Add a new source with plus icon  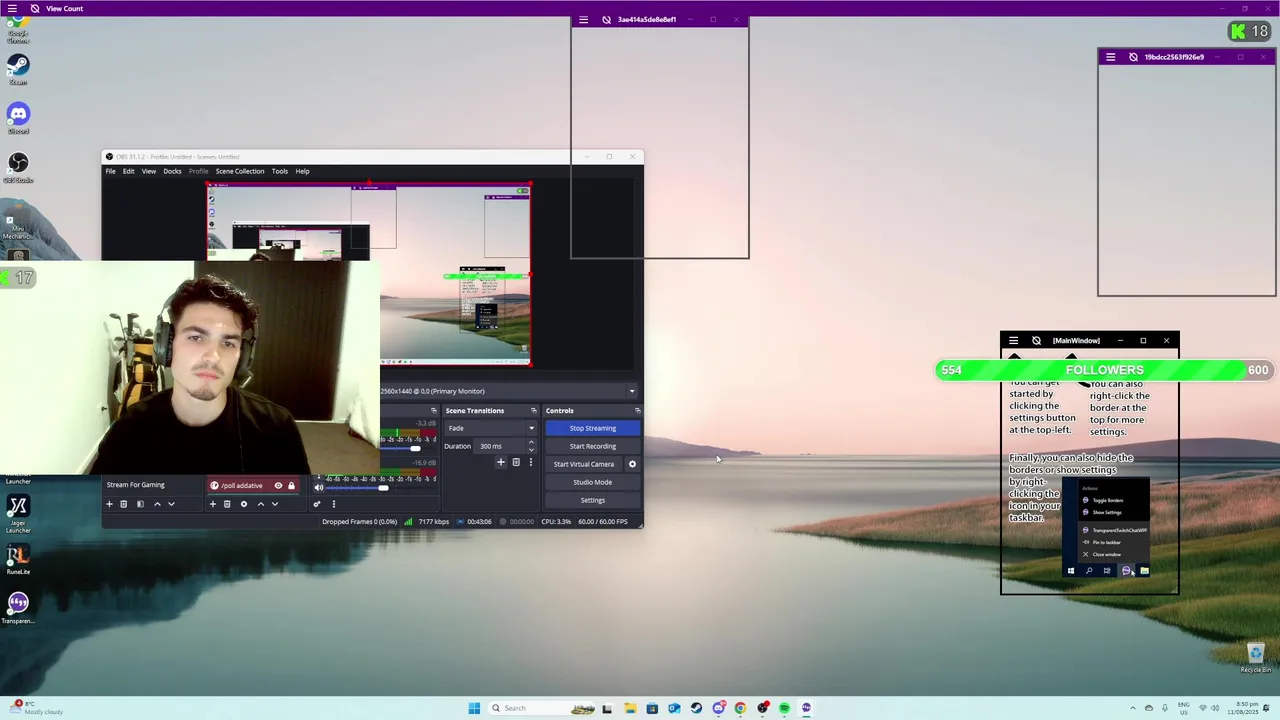212,504
